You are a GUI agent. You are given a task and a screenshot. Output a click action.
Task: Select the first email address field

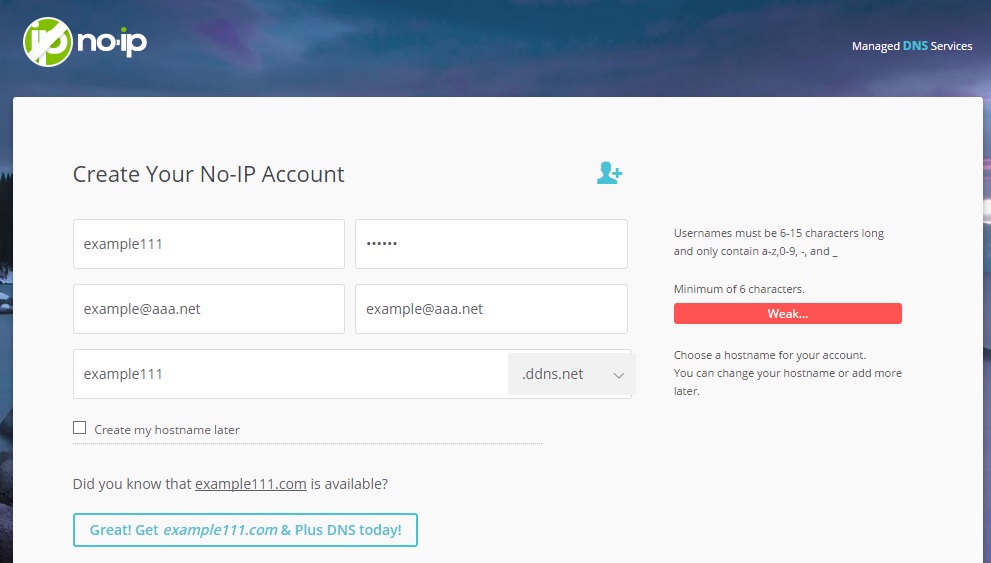pyautogui.click(x=208, y=309)
